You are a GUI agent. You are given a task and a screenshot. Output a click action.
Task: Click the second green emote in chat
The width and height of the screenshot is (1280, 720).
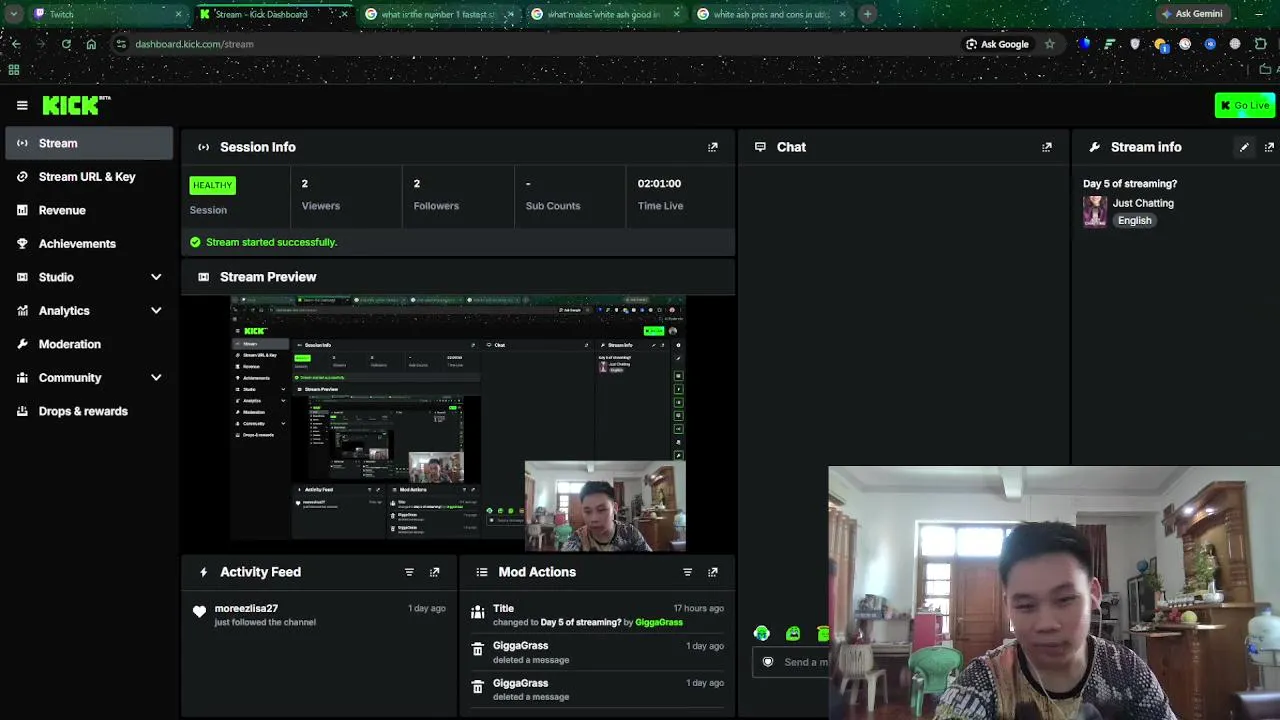(x=793, y=633)
